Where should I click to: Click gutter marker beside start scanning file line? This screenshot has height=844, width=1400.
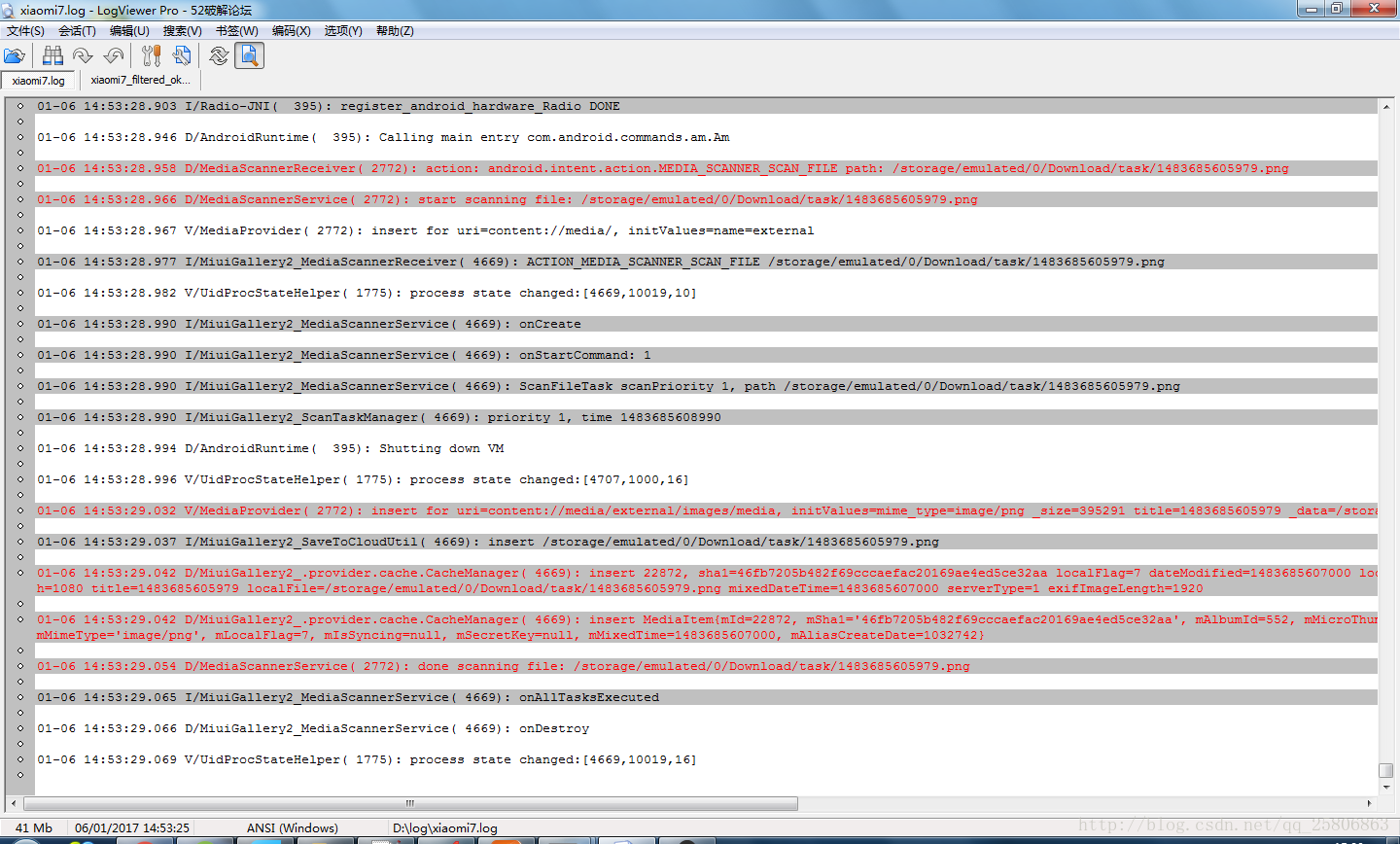coord(19,199)
